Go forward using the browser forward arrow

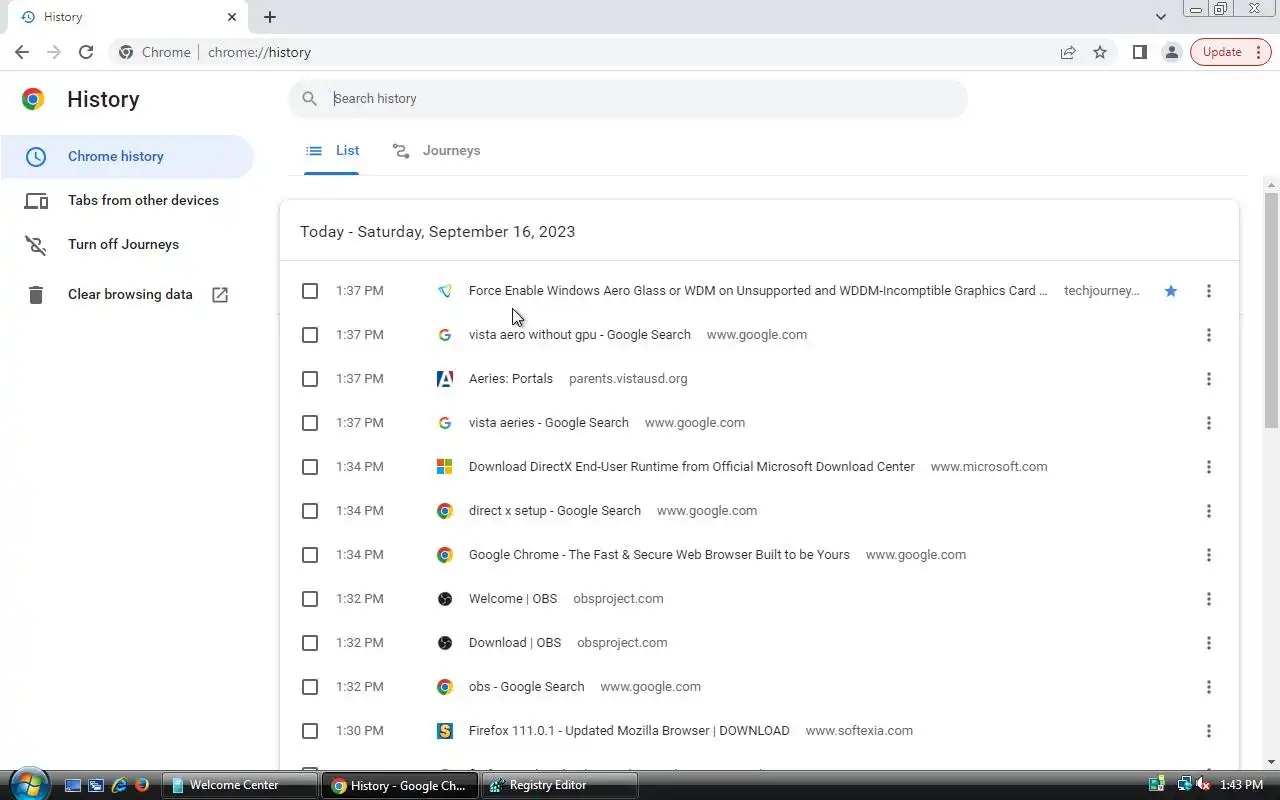tap(54, 52)
